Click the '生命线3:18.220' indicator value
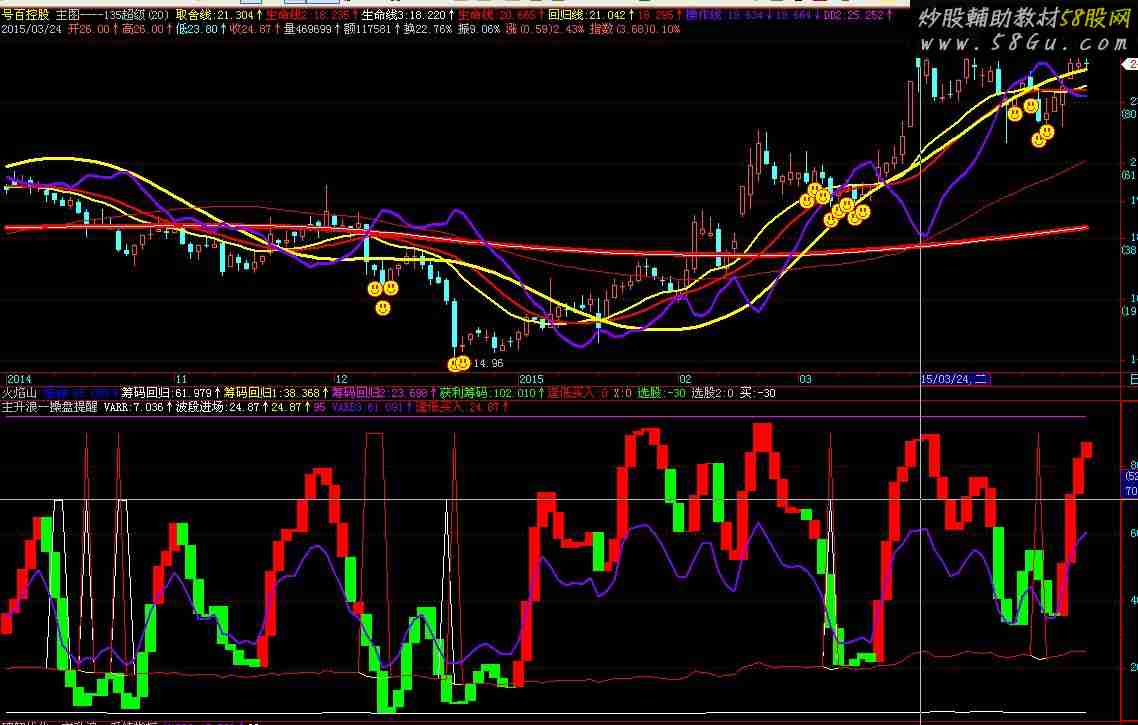1138x725 pixels. (x=404, y=15)
